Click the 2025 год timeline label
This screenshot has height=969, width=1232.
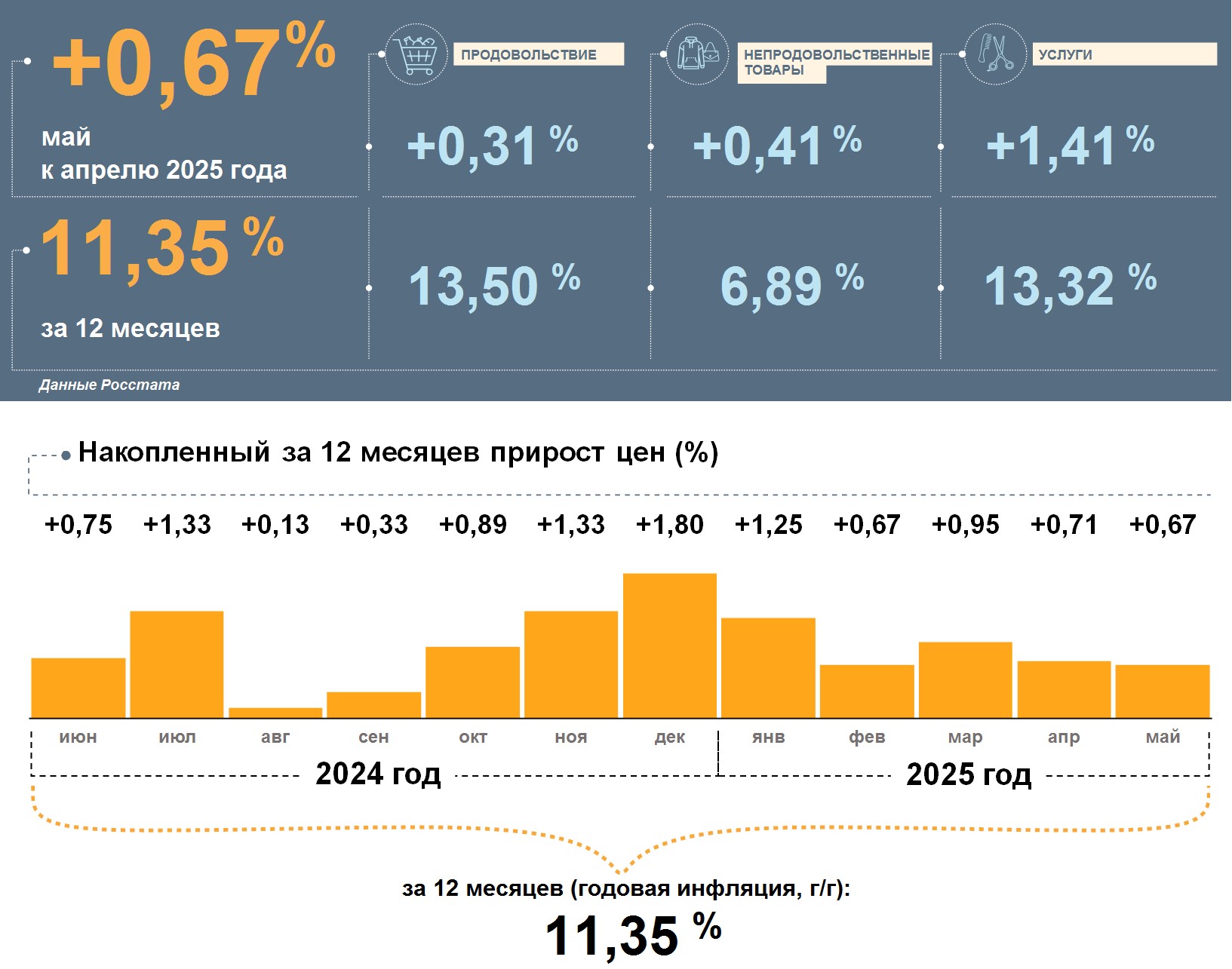click(x=969, y=774)
